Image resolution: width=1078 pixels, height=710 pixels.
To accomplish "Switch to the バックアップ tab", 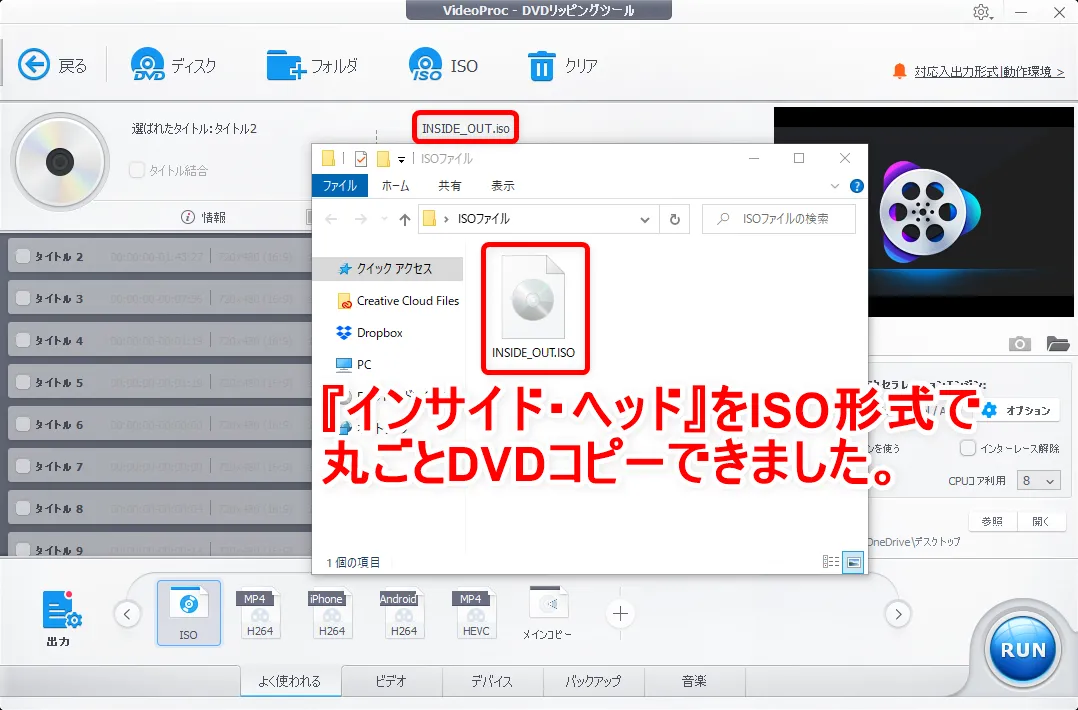I will 593,680.
